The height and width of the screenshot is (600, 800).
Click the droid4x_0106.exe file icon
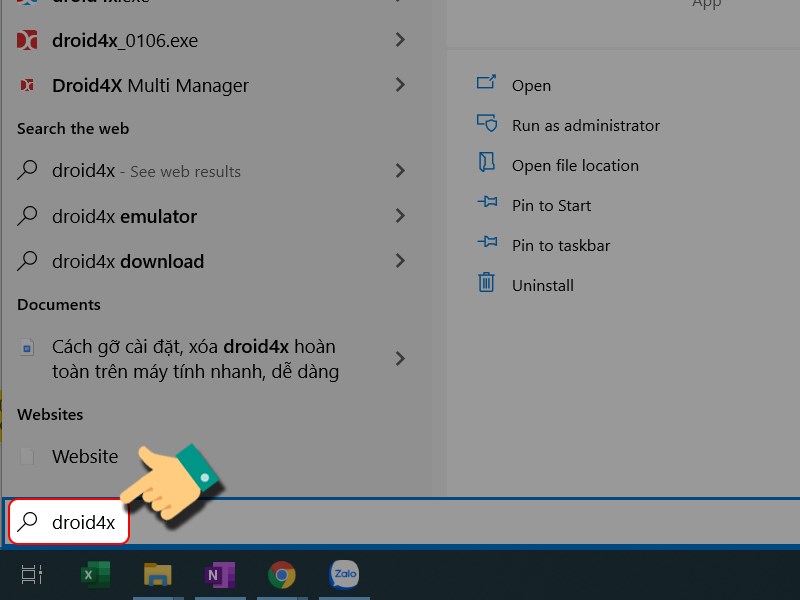pos(28,41)
